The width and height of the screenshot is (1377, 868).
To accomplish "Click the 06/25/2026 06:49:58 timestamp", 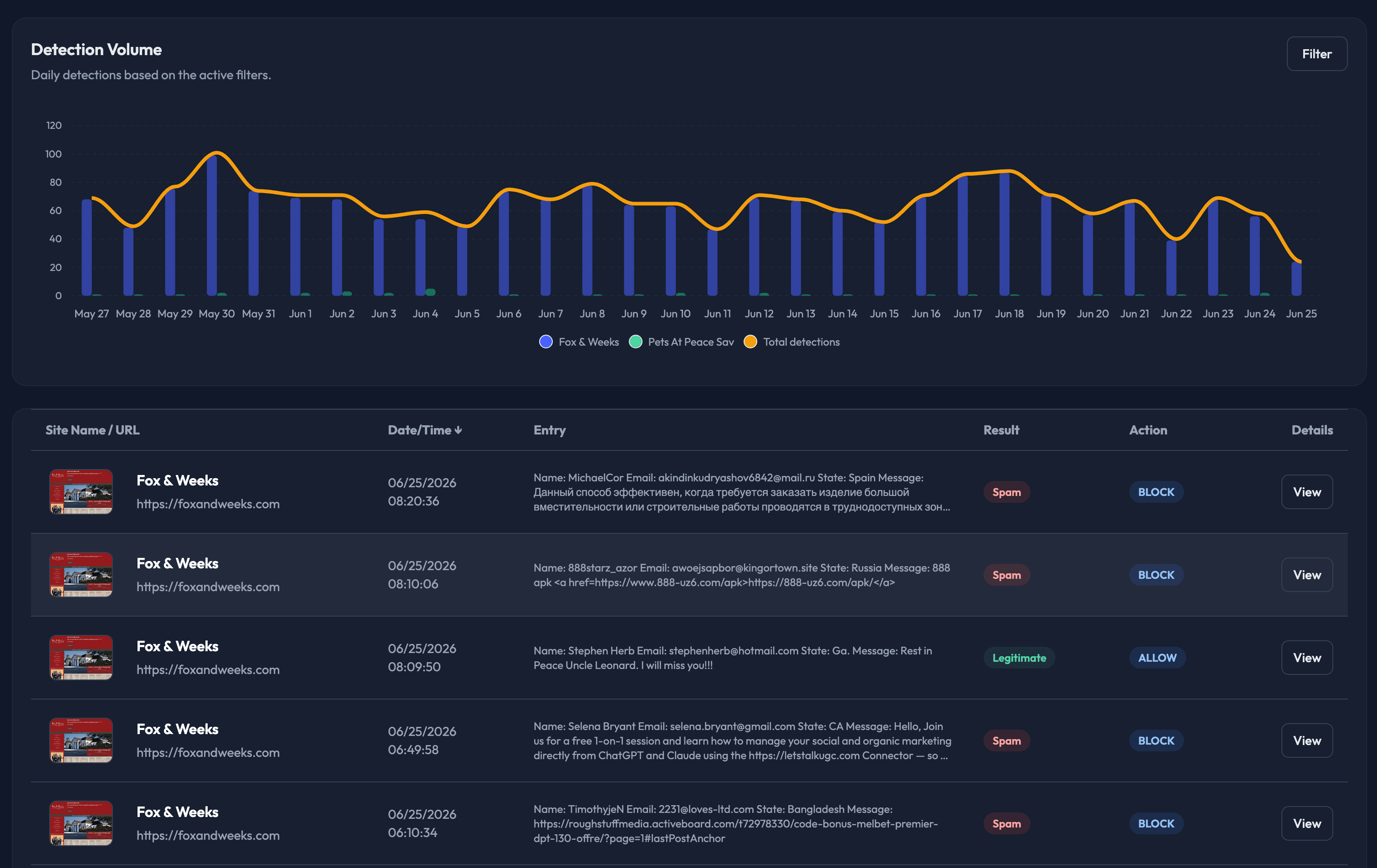I will pyautogui.click(x=422, y=740).
